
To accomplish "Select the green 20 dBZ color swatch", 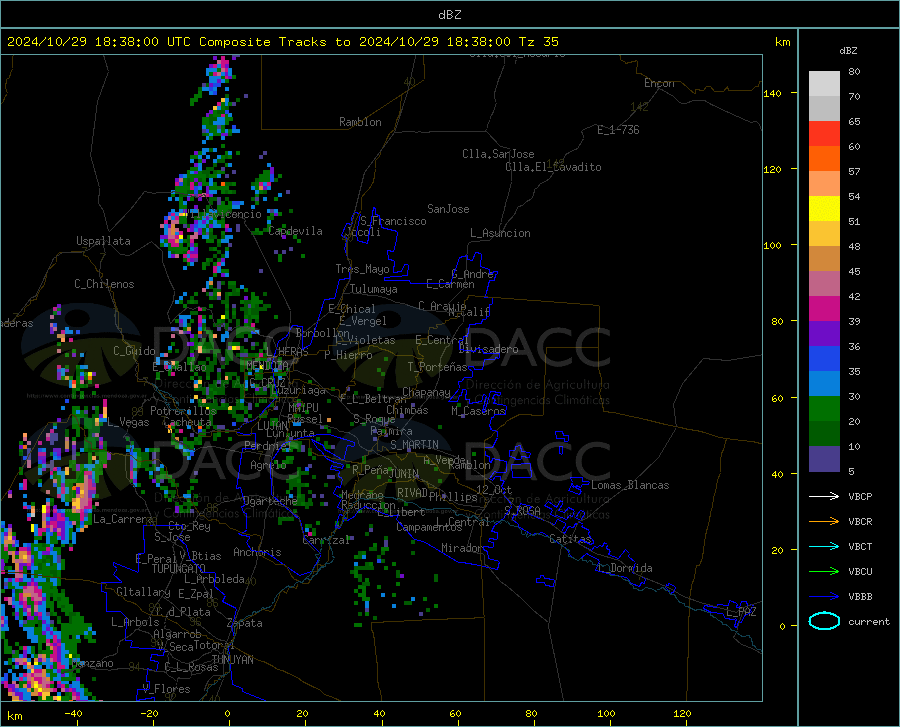I will click(824, 409).
